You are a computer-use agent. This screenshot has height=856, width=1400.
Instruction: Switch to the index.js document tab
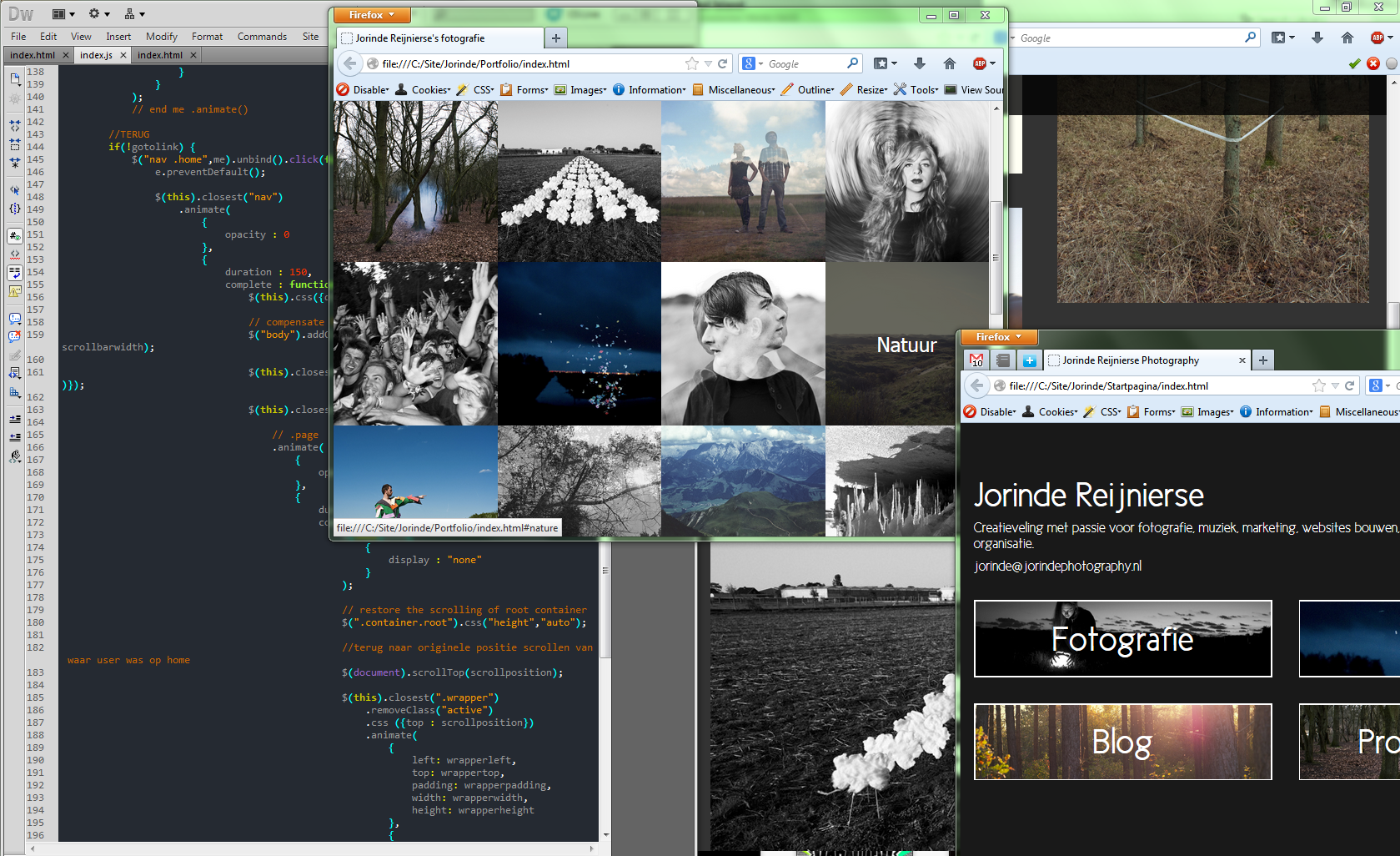point(97,55)
